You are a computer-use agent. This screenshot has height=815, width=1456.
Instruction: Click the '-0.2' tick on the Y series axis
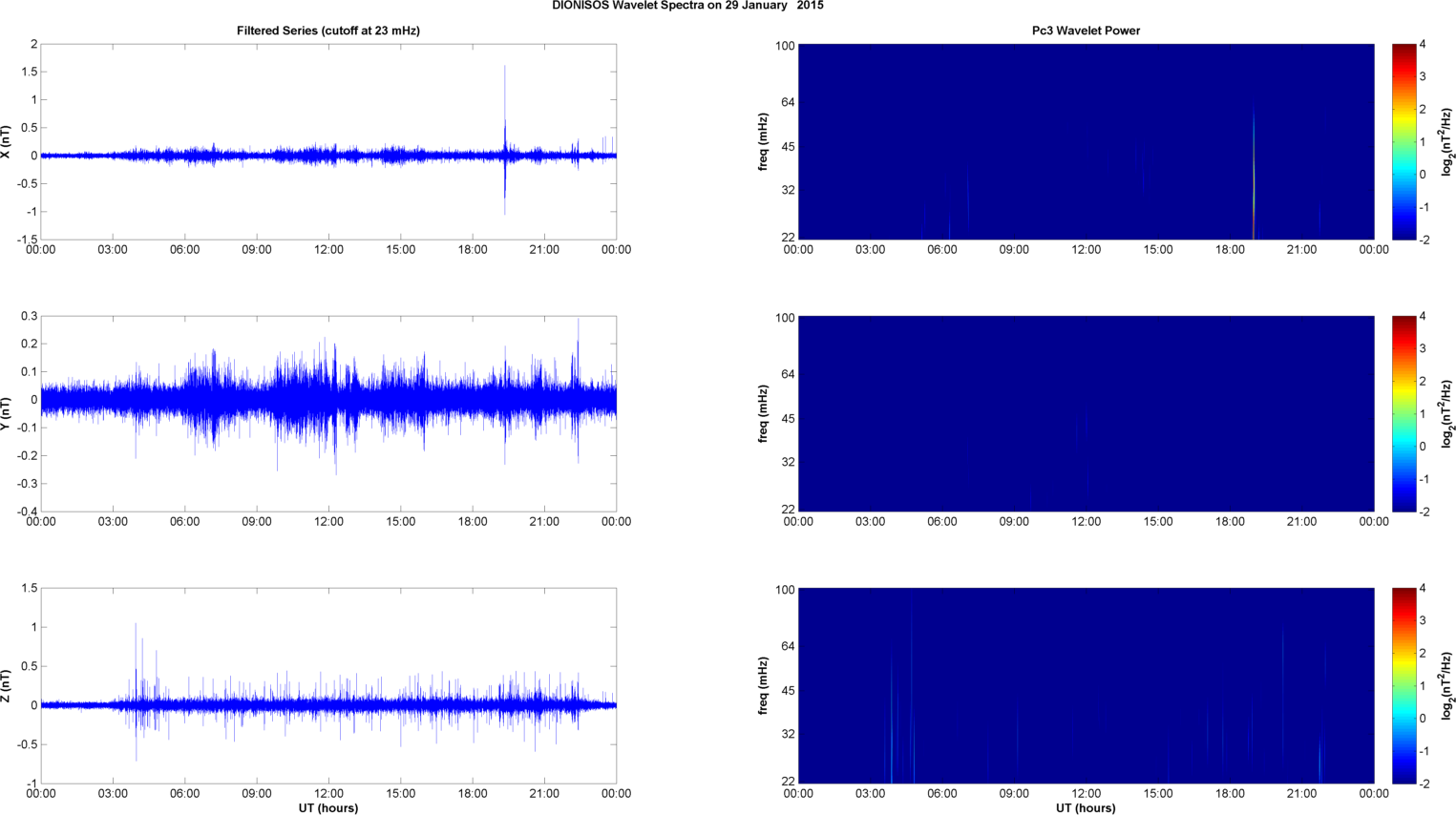pos(27,456)
